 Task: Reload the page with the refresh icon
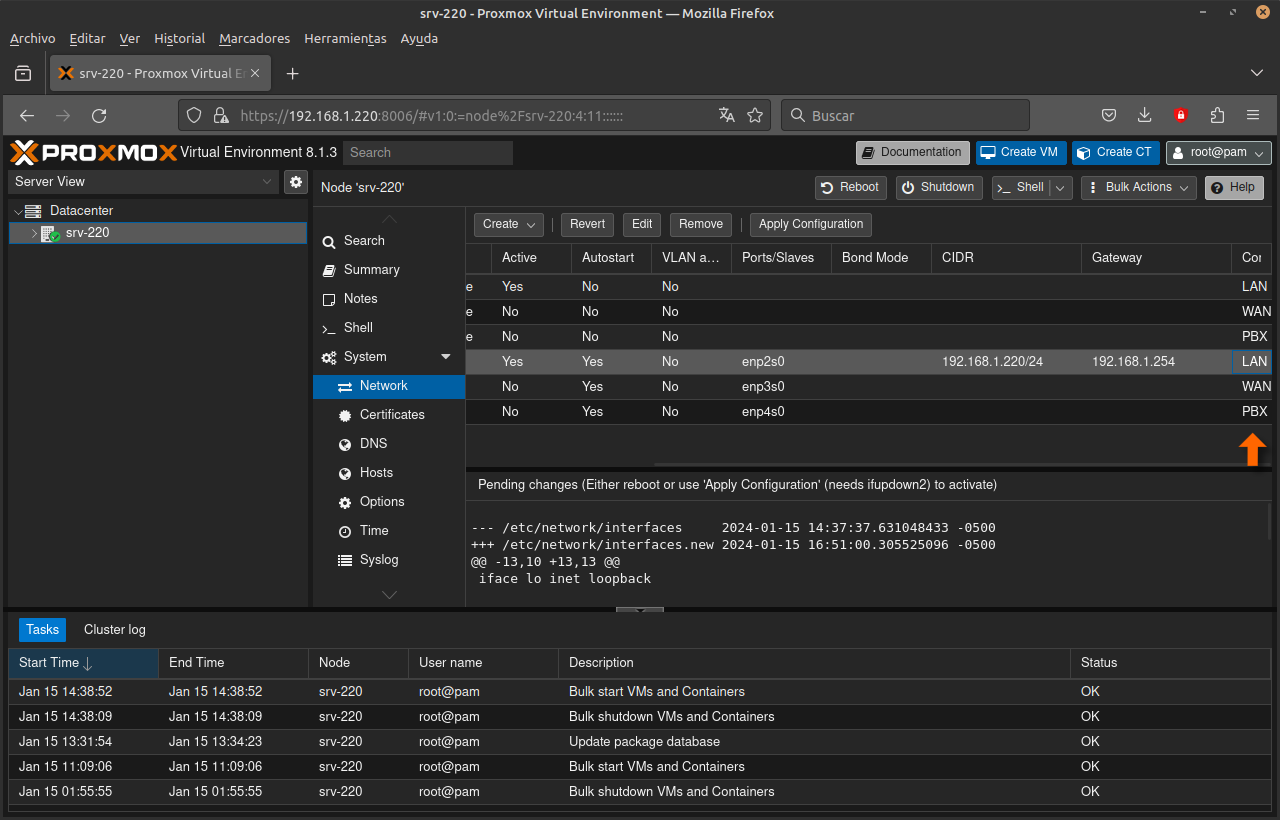[99, 116]
